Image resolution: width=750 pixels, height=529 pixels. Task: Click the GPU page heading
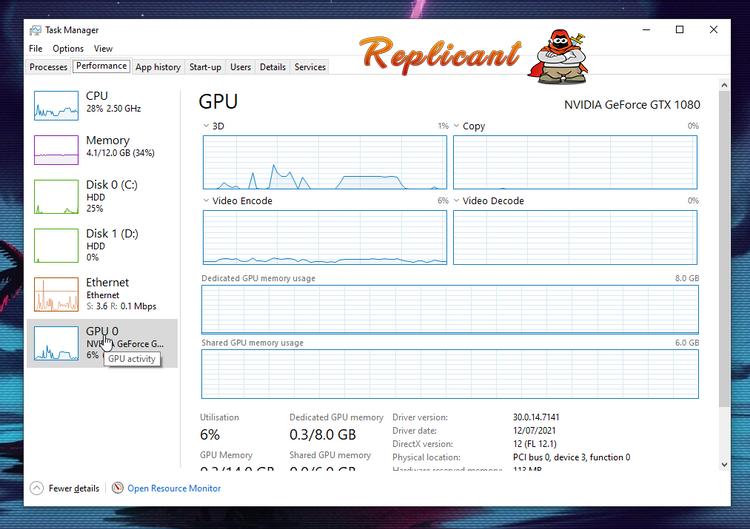click(x=218, y=101)
